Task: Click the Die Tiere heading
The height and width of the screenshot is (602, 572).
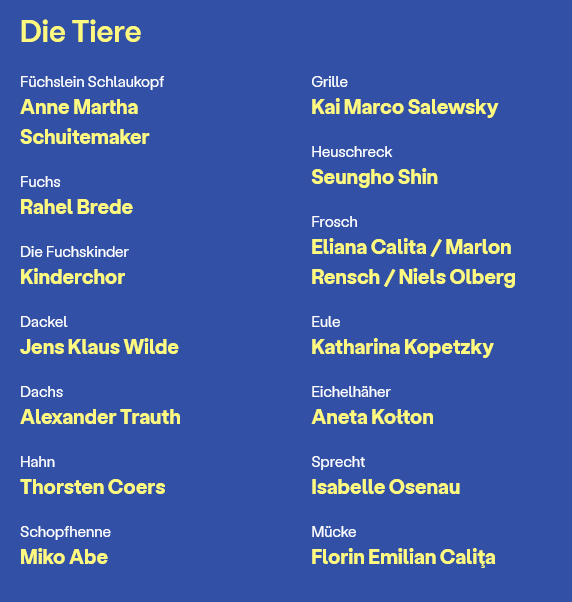Action: [81, 31]
